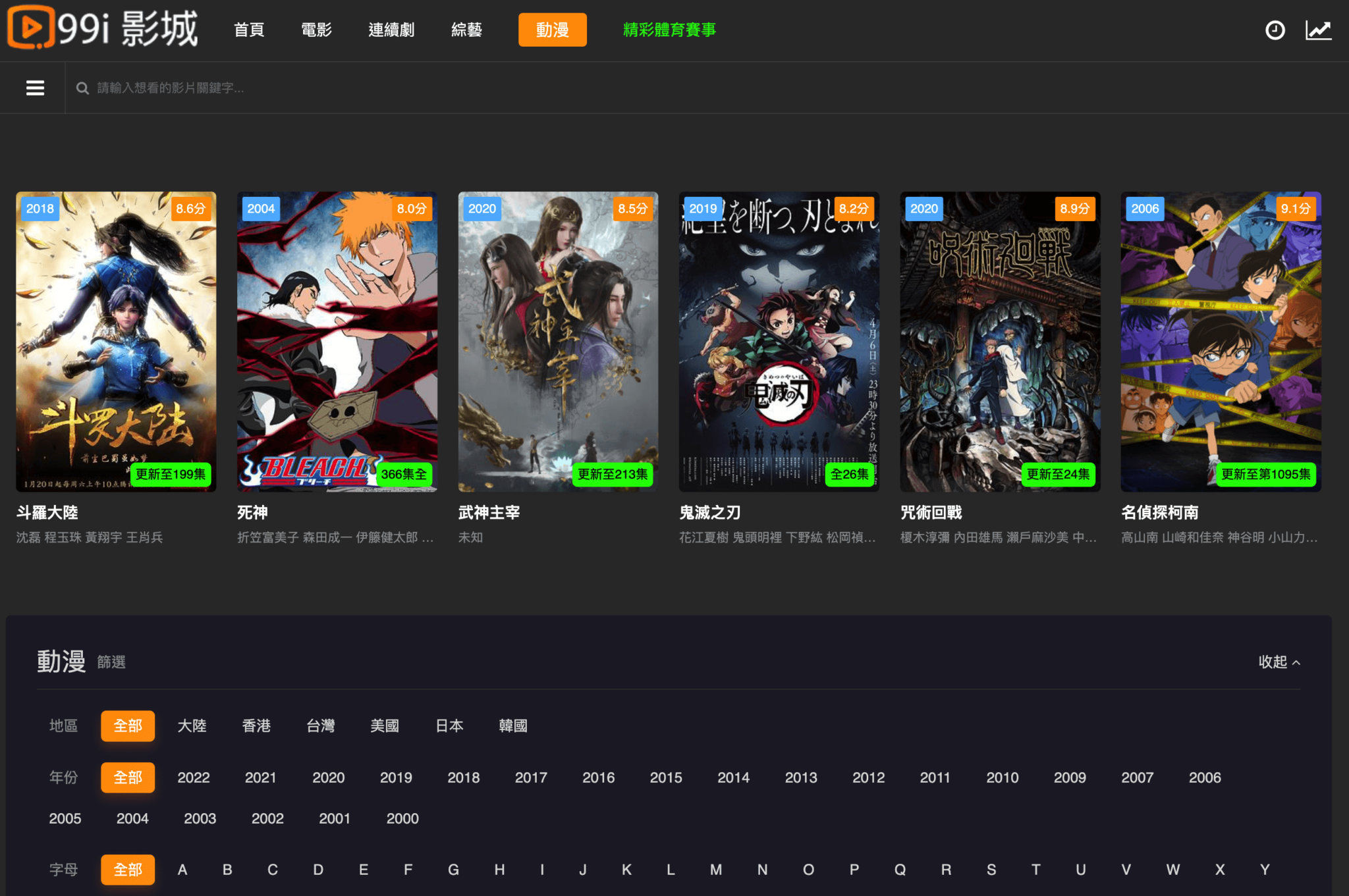This screenshot has width=1349, height=896.
Task: Click the search magnifier icon
Action: [x=82, y=88]
